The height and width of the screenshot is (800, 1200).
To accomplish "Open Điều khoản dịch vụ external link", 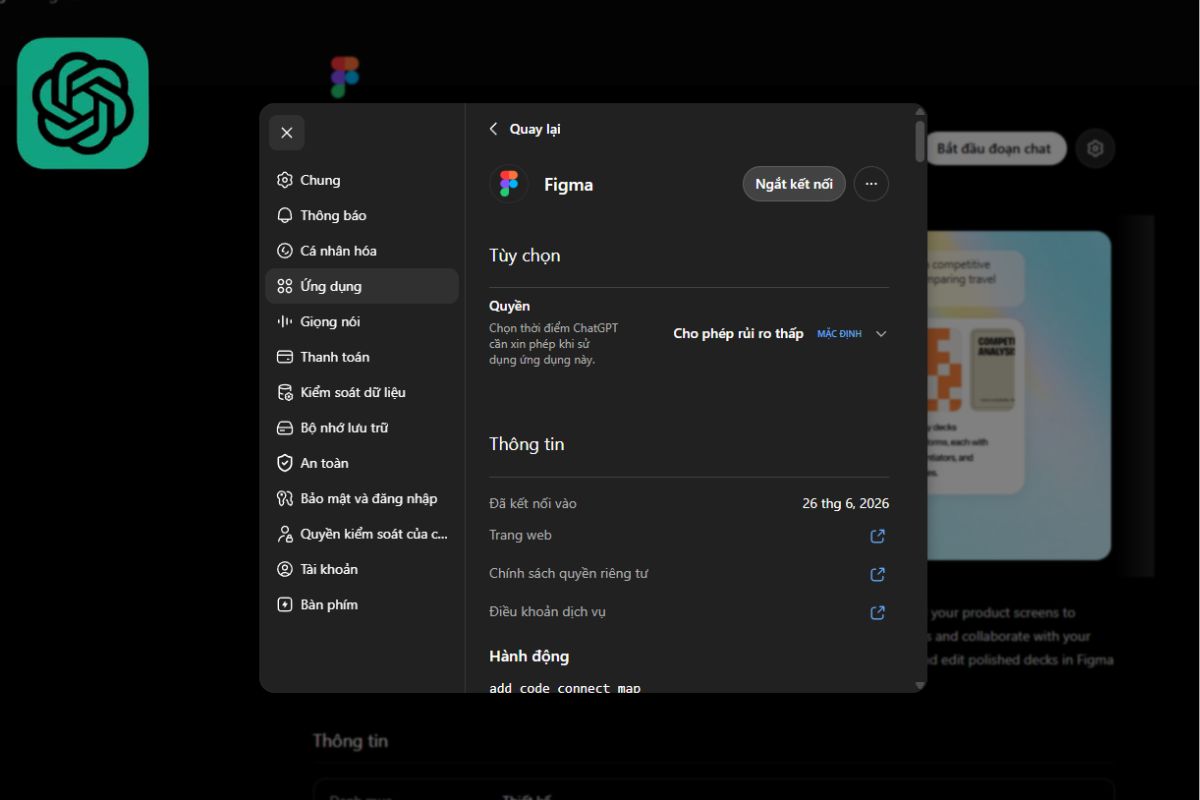I will pos(877,612).
